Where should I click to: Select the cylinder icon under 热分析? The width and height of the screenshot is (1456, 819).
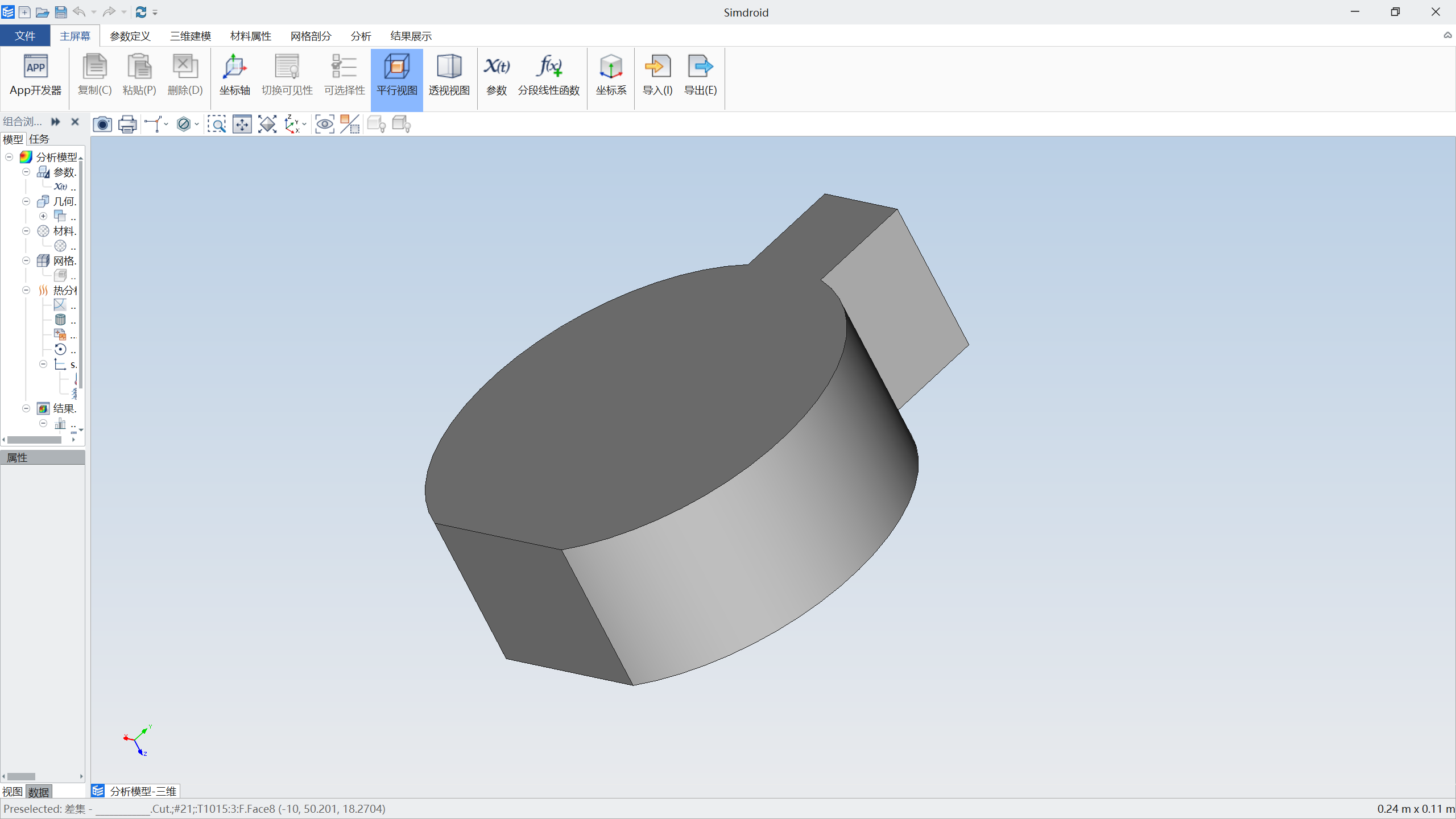click(x=60, y=320)
